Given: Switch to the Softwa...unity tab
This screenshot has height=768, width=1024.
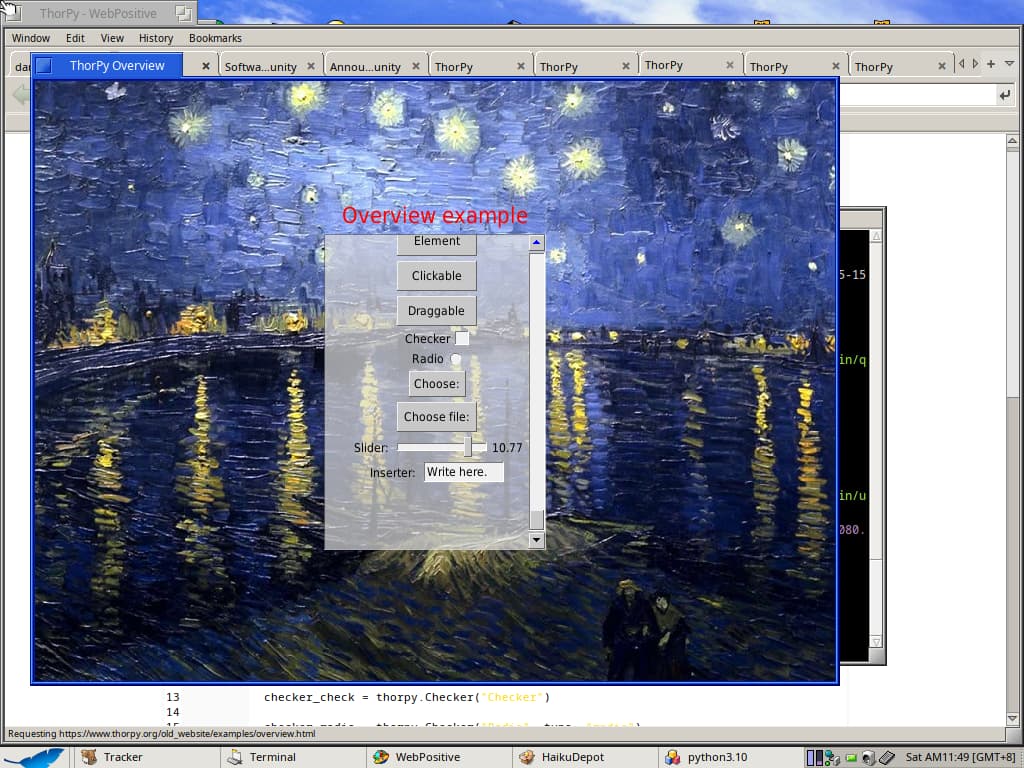Looking at the screenshot, I should pyautogui.click(x=260, y=67).
